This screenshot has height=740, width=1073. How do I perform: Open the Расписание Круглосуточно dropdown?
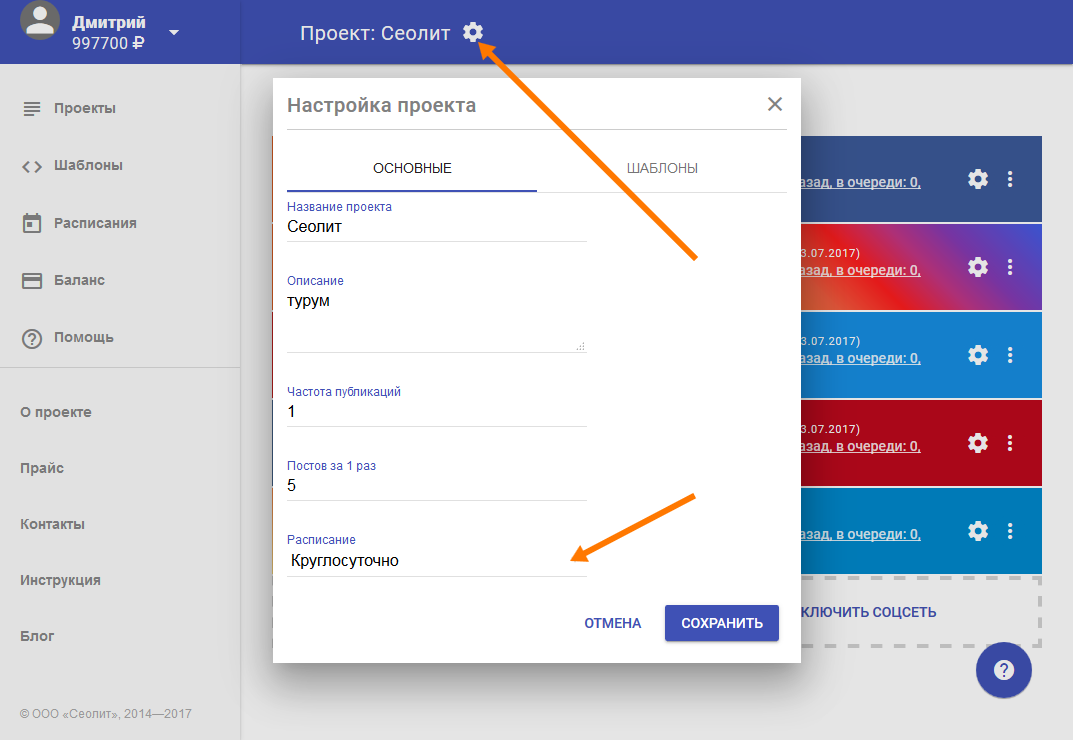tap(436, 561)
